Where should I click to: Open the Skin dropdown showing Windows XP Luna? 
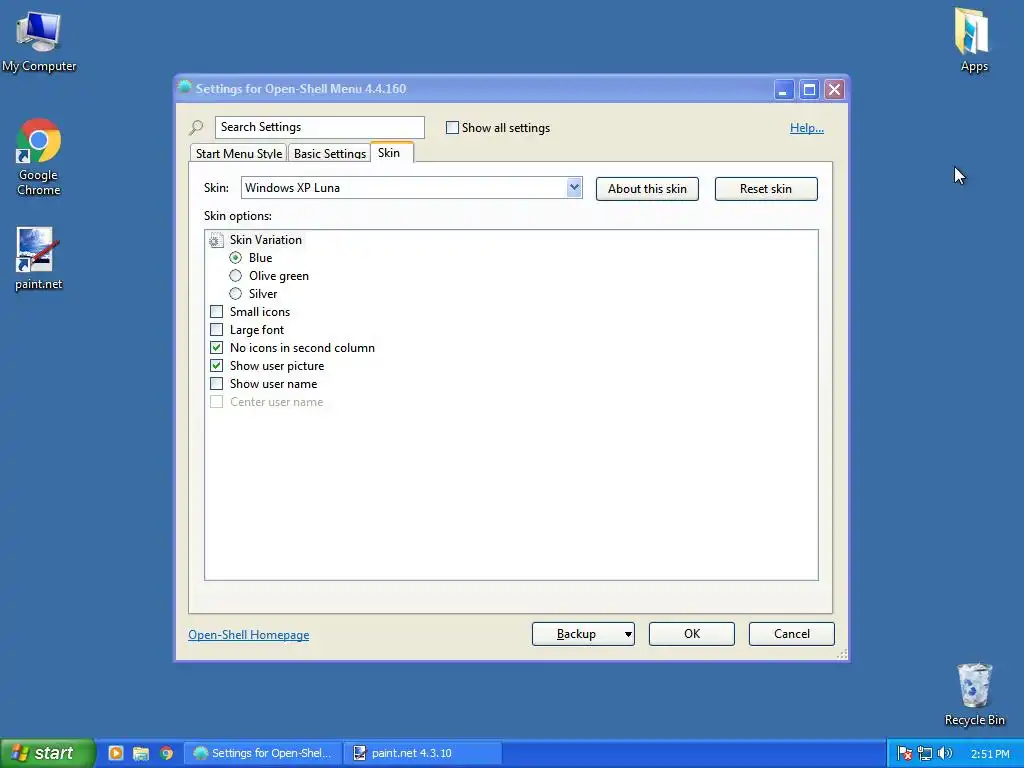tap(411, 188)
